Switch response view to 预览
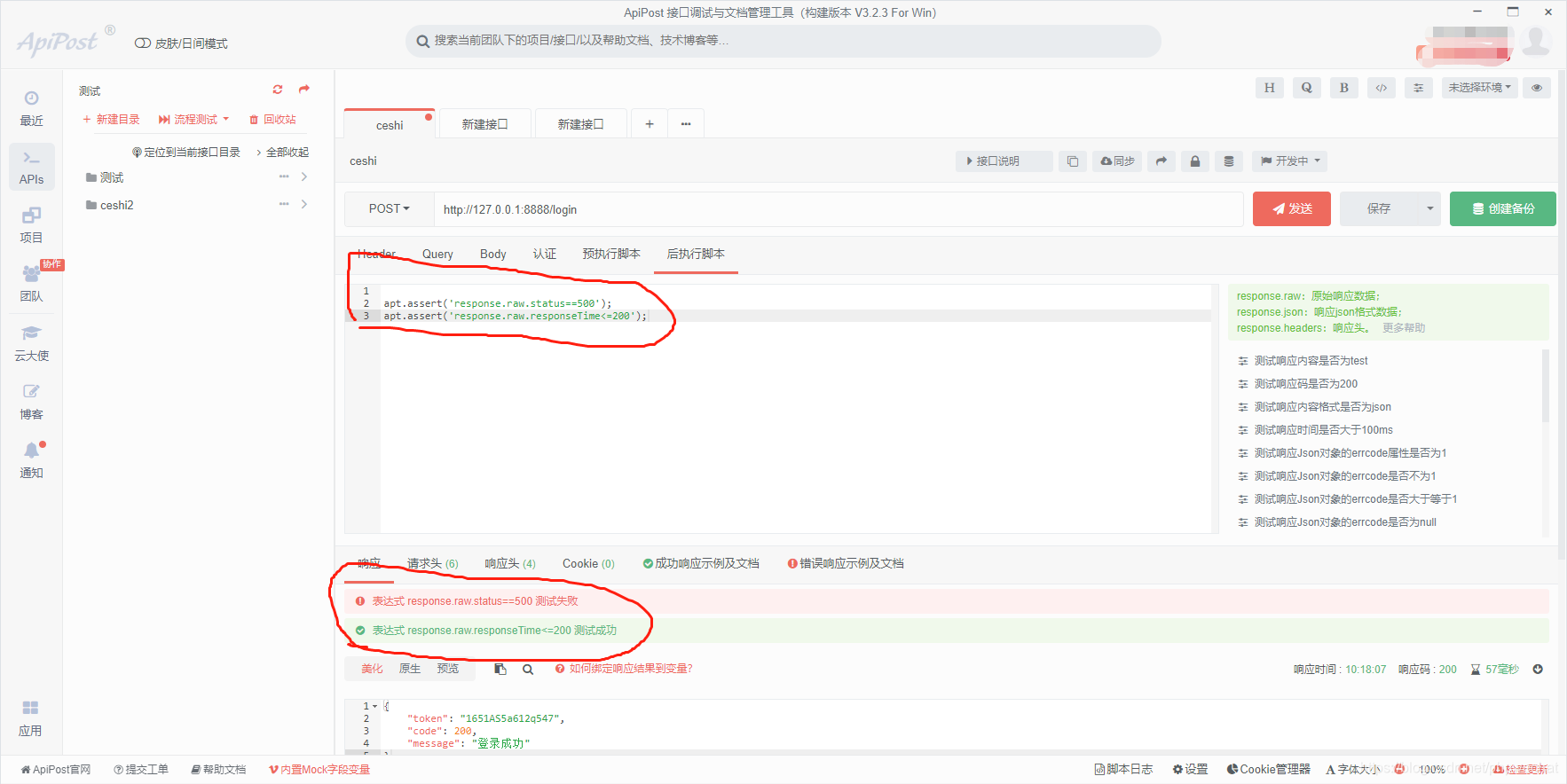The height and width of the screenshot is (784, 1567). (448, 669)
